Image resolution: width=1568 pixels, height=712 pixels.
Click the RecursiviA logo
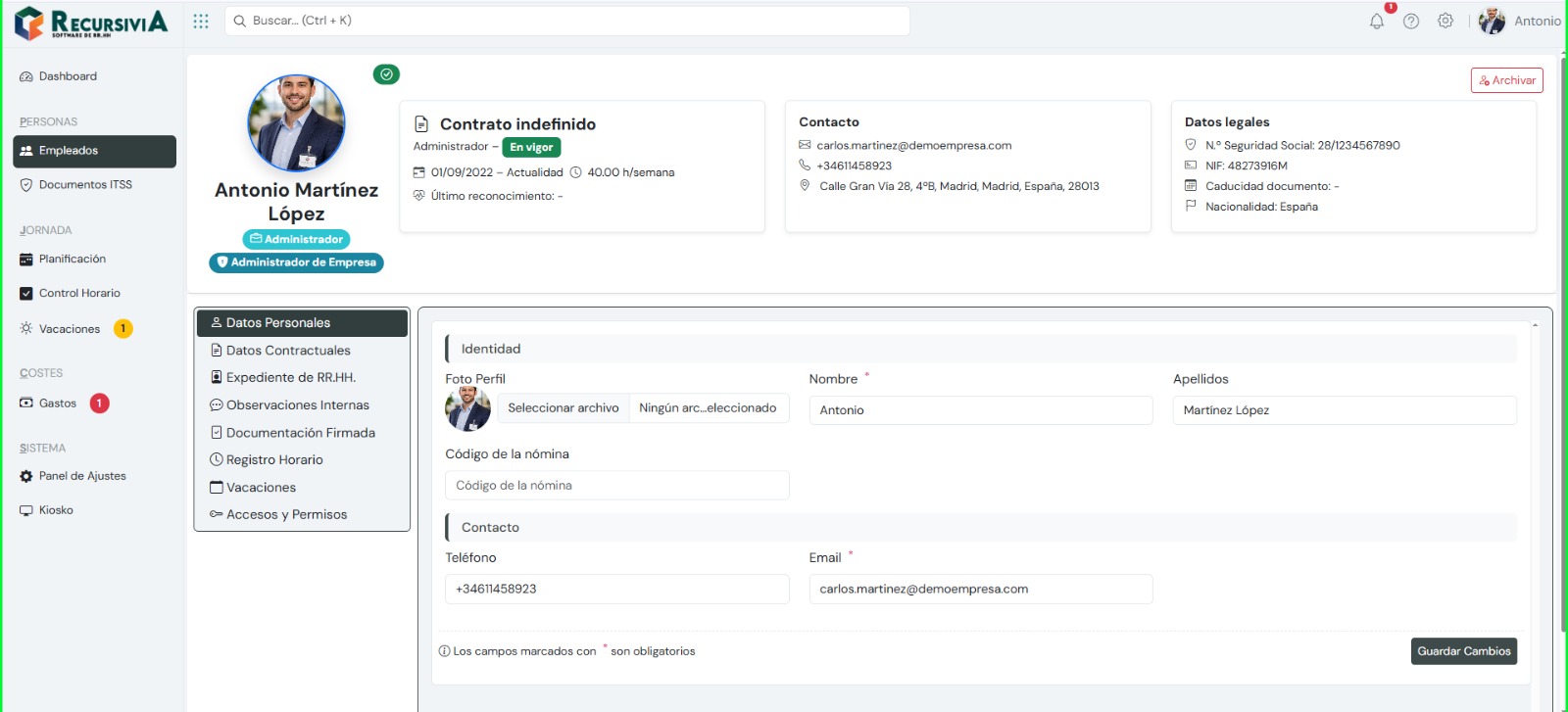91,22
